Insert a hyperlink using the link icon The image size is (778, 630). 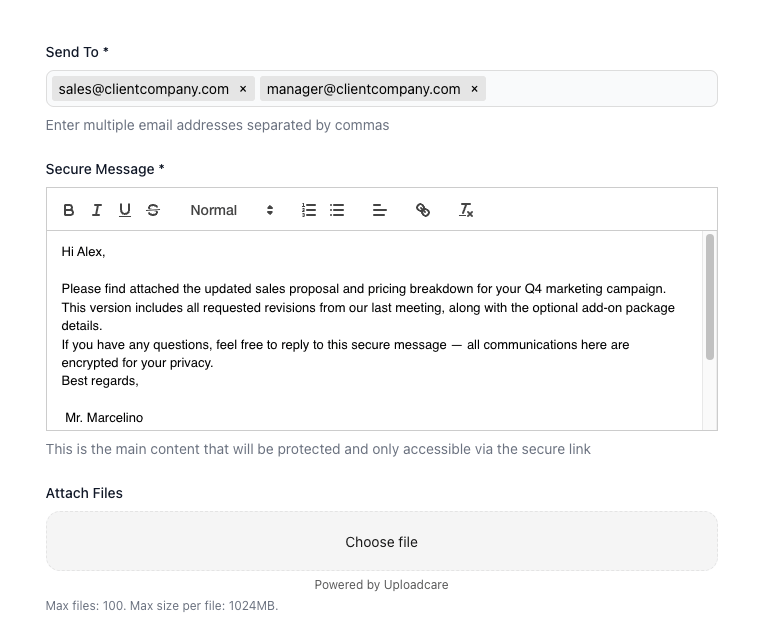[x=423, y=210]
